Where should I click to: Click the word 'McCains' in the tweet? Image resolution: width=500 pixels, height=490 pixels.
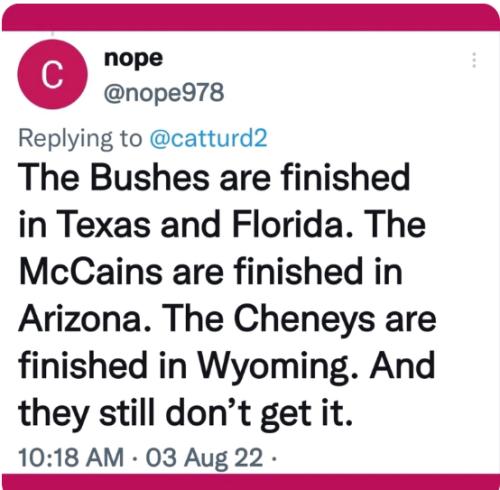(x=91, y=271)
